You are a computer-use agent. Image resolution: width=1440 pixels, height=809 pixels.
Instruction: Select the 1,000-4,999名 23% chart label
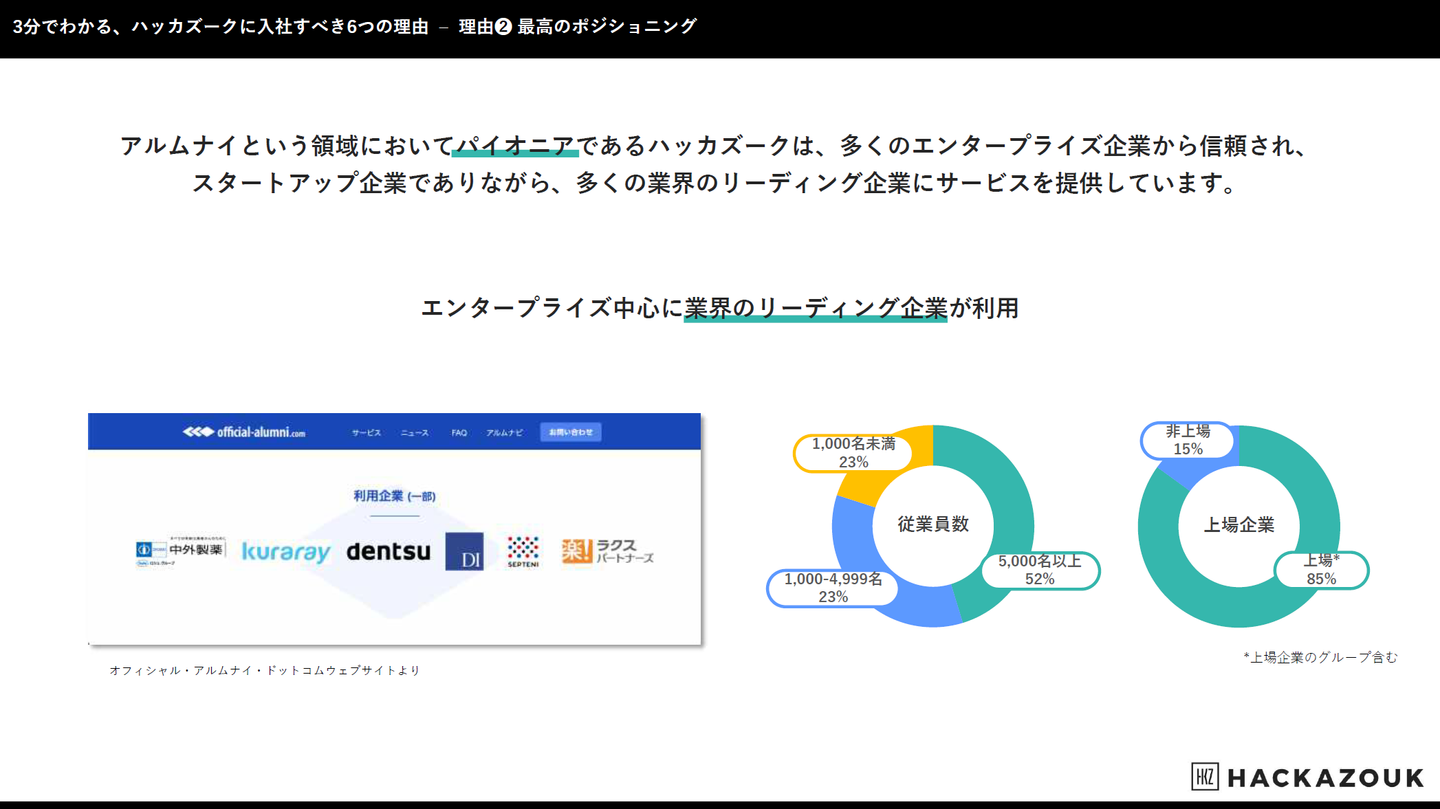click(x=833, y=588)
